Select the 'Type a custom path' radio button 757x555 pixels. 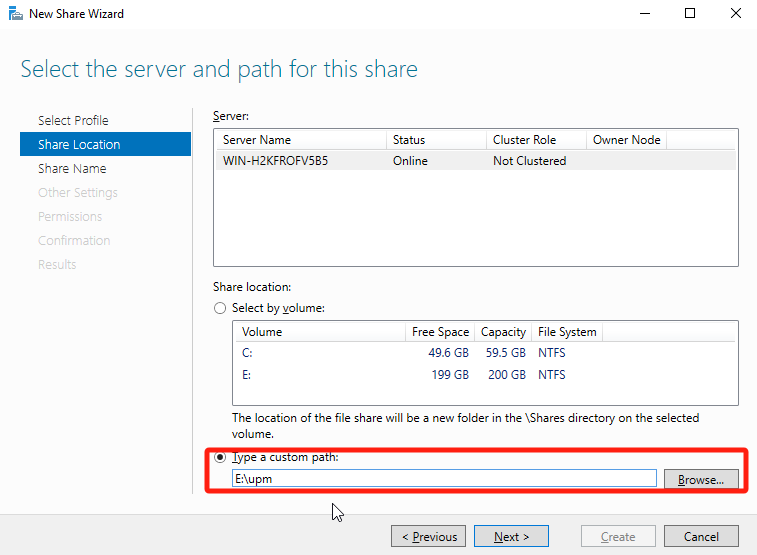click(x=220, y=457)
